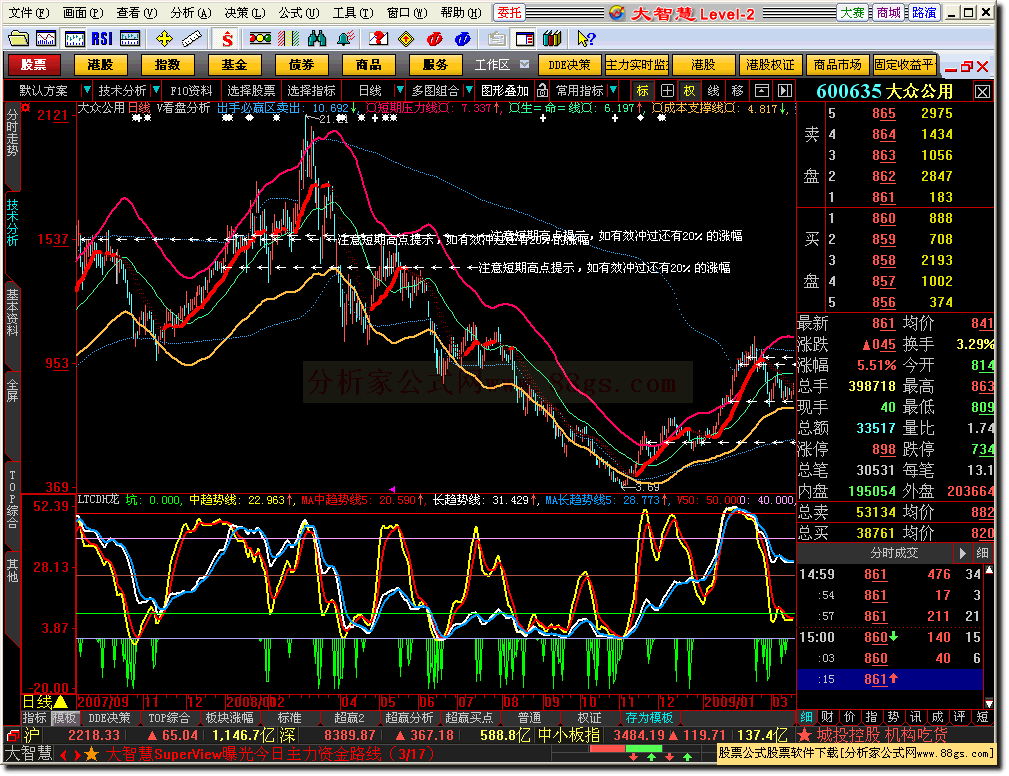This screenshot has height=776, width=1009.
Task: Click the help cursor question icon
Action: click(586, 39)
